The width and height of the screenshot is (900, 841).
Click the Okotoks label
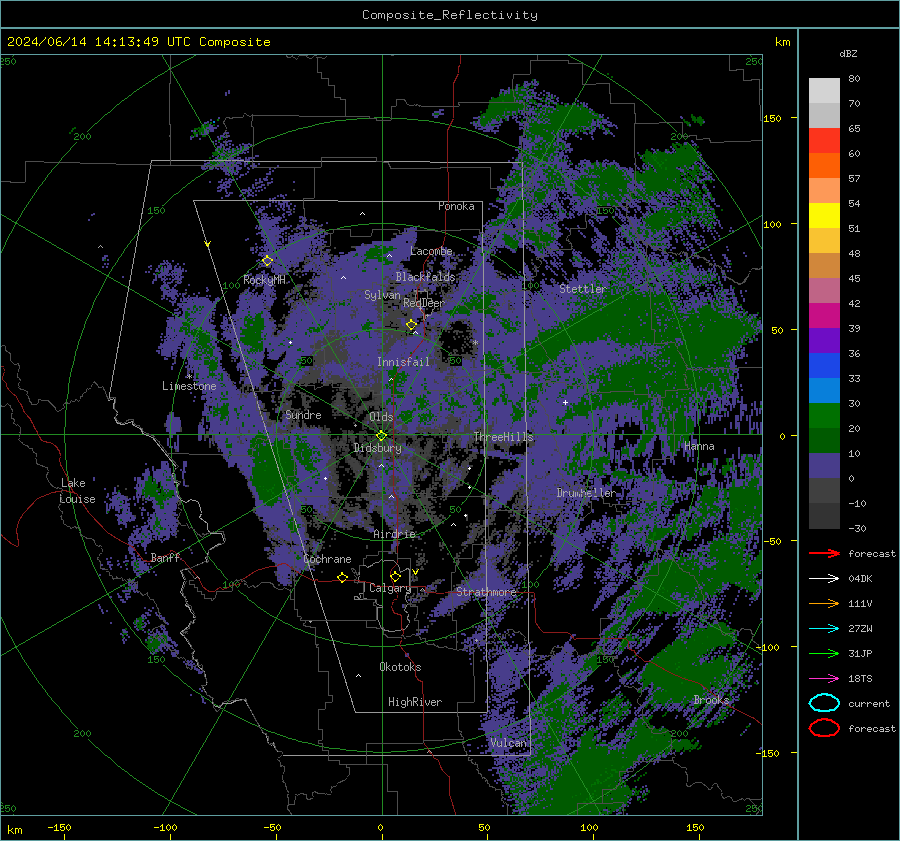click(400, 667)
